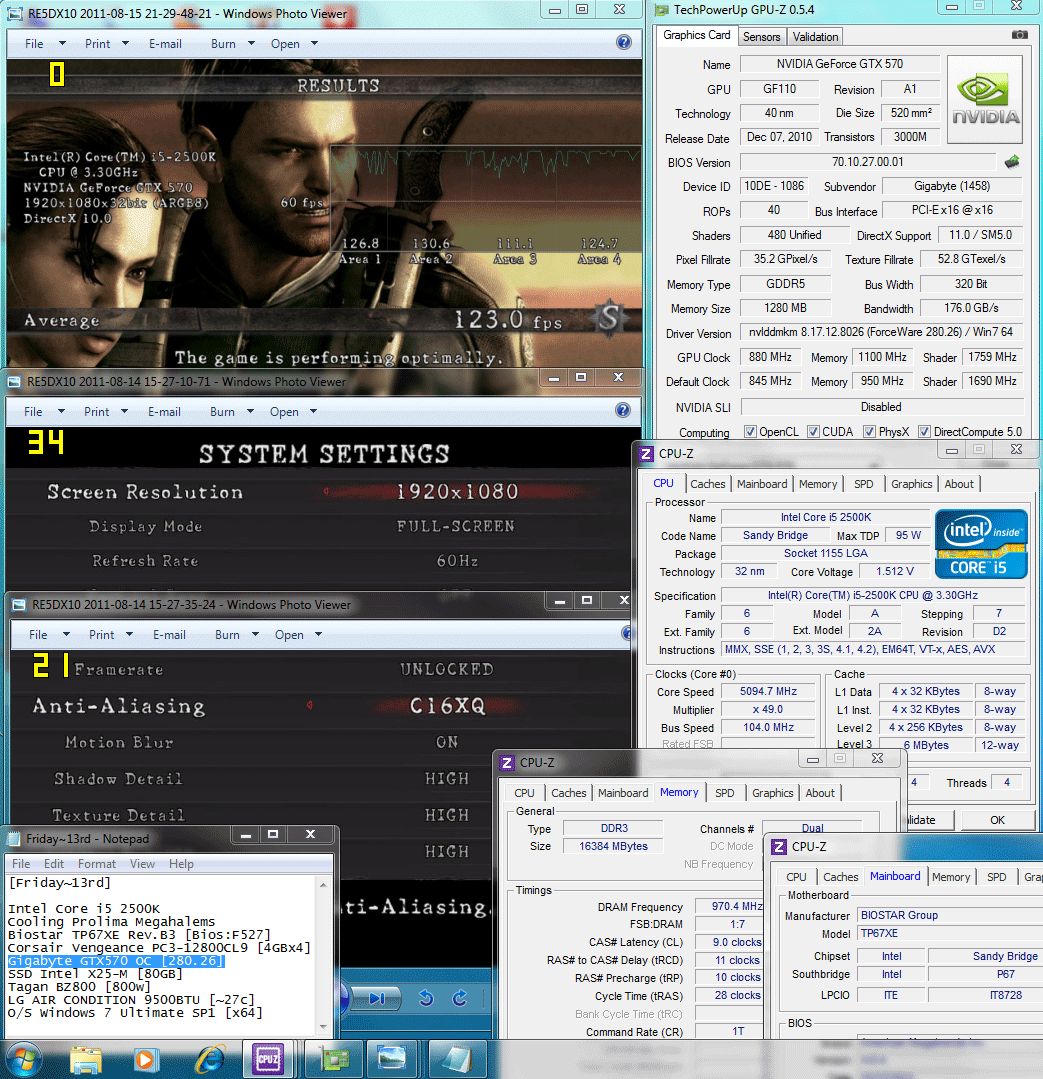Screen dimensions: 1043x1079
Task: Toggle the DirectCompute 5.0 checkbox
Action: [925, 431]
